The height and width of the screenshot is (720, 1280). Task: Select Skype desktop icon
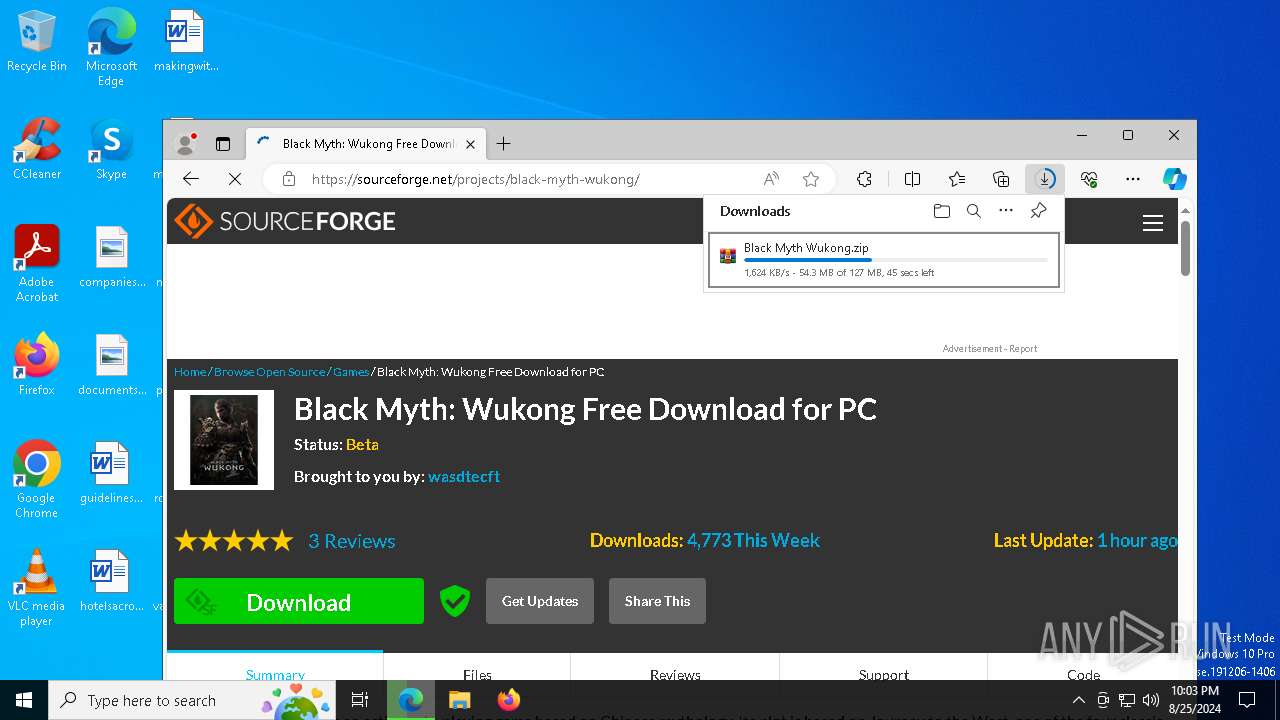click(x=111, y=149)
